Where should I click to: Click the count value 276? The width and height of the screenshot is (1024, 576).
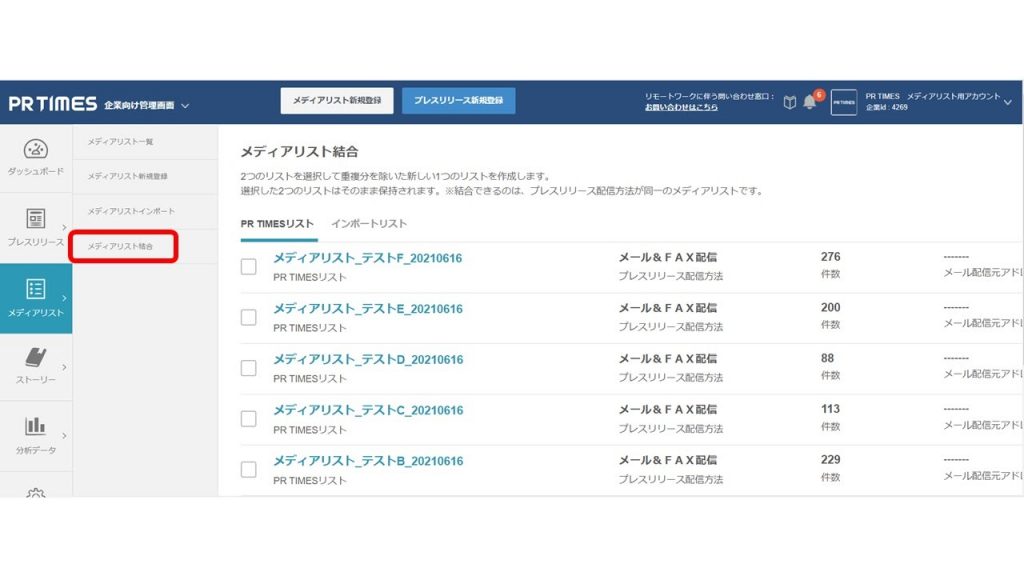[831, 257]
